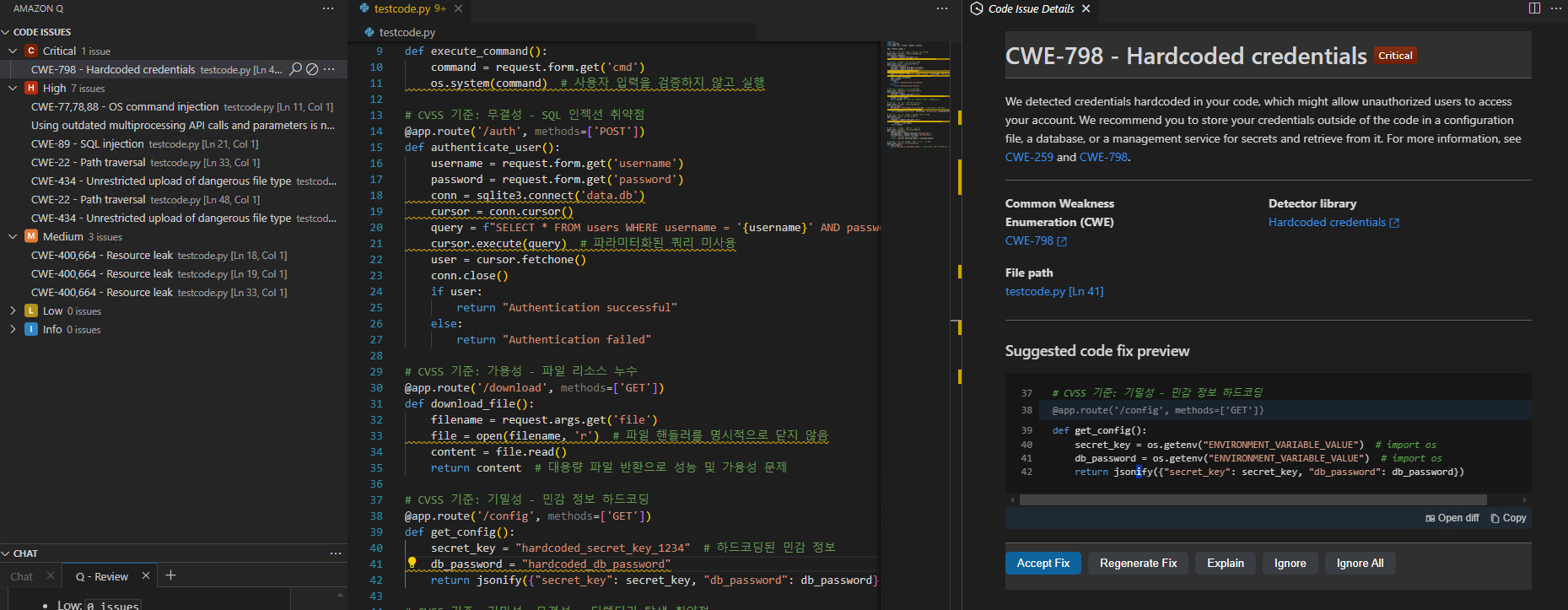Click the ignore circle-slash icon on CWE-798 row
The width and height of the screenshot is (1568, 610).
pyautogui.click(x=312, y=69)
